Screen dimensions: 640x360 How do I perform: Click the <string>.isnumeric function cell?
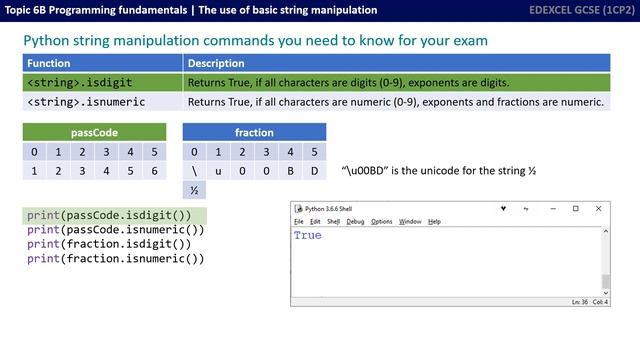point(102,102)
